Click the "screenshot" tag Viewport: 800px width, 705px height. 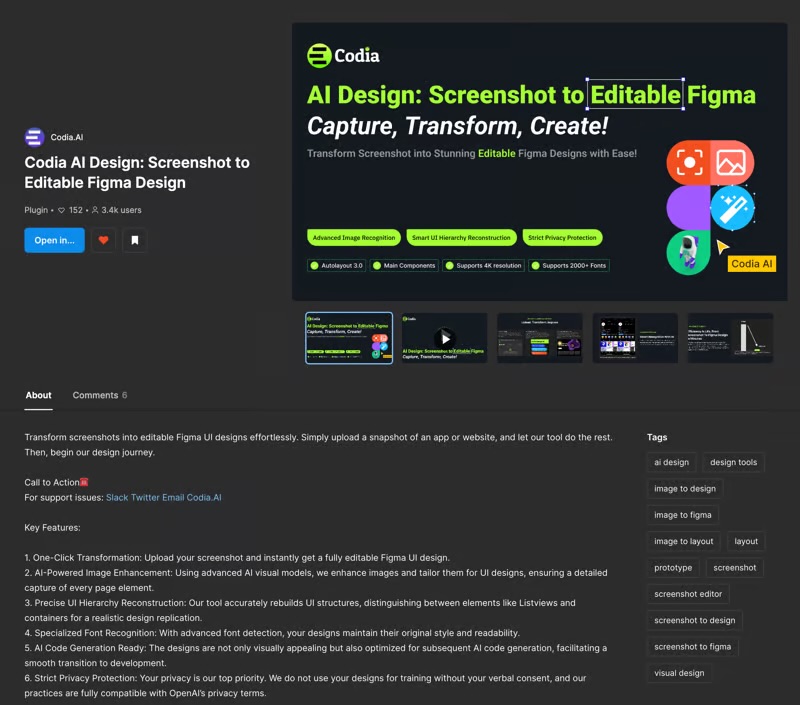point(735,568)
